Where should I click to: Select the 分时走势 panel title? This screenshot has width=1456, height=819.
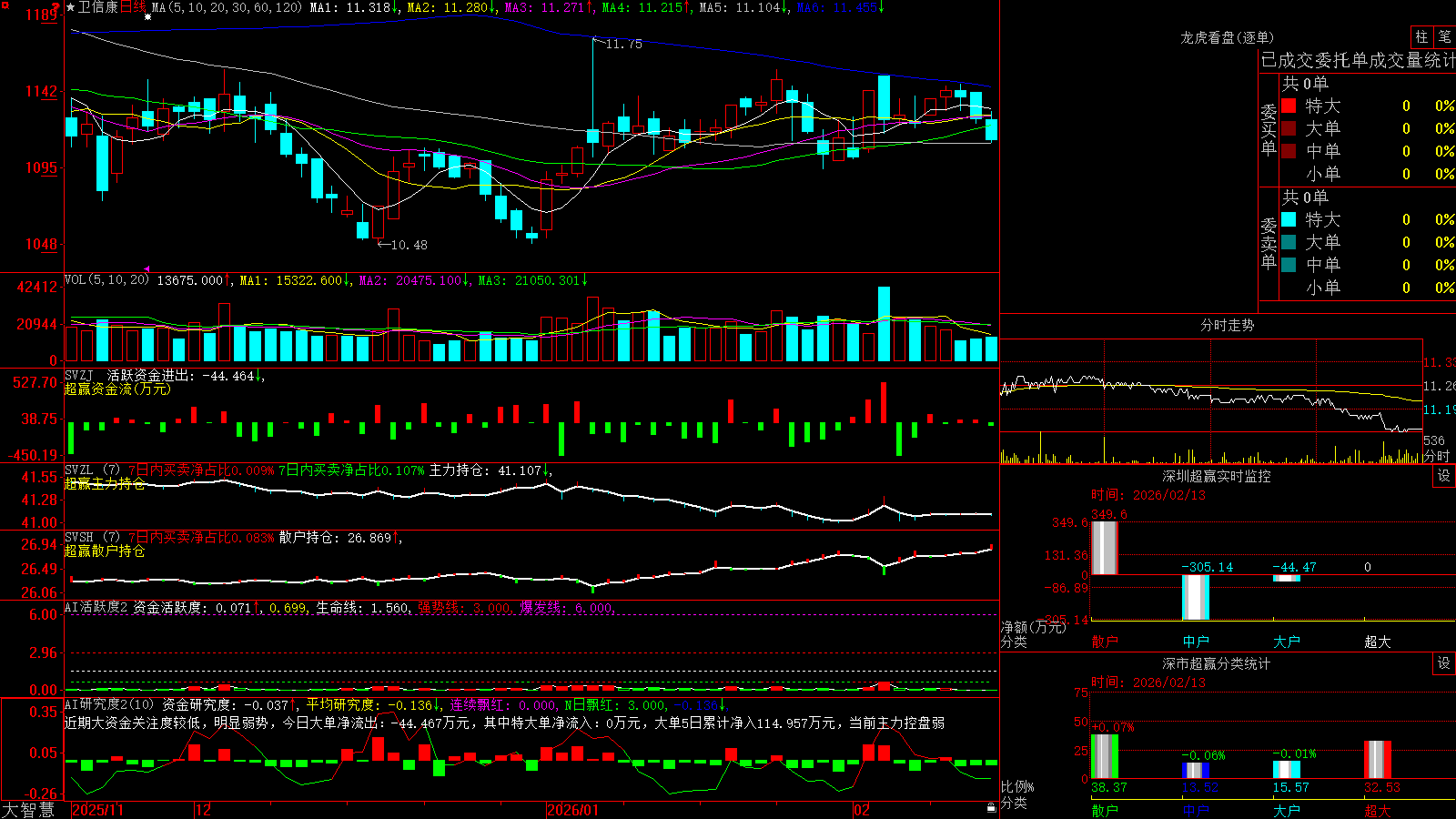[1227, 325]
